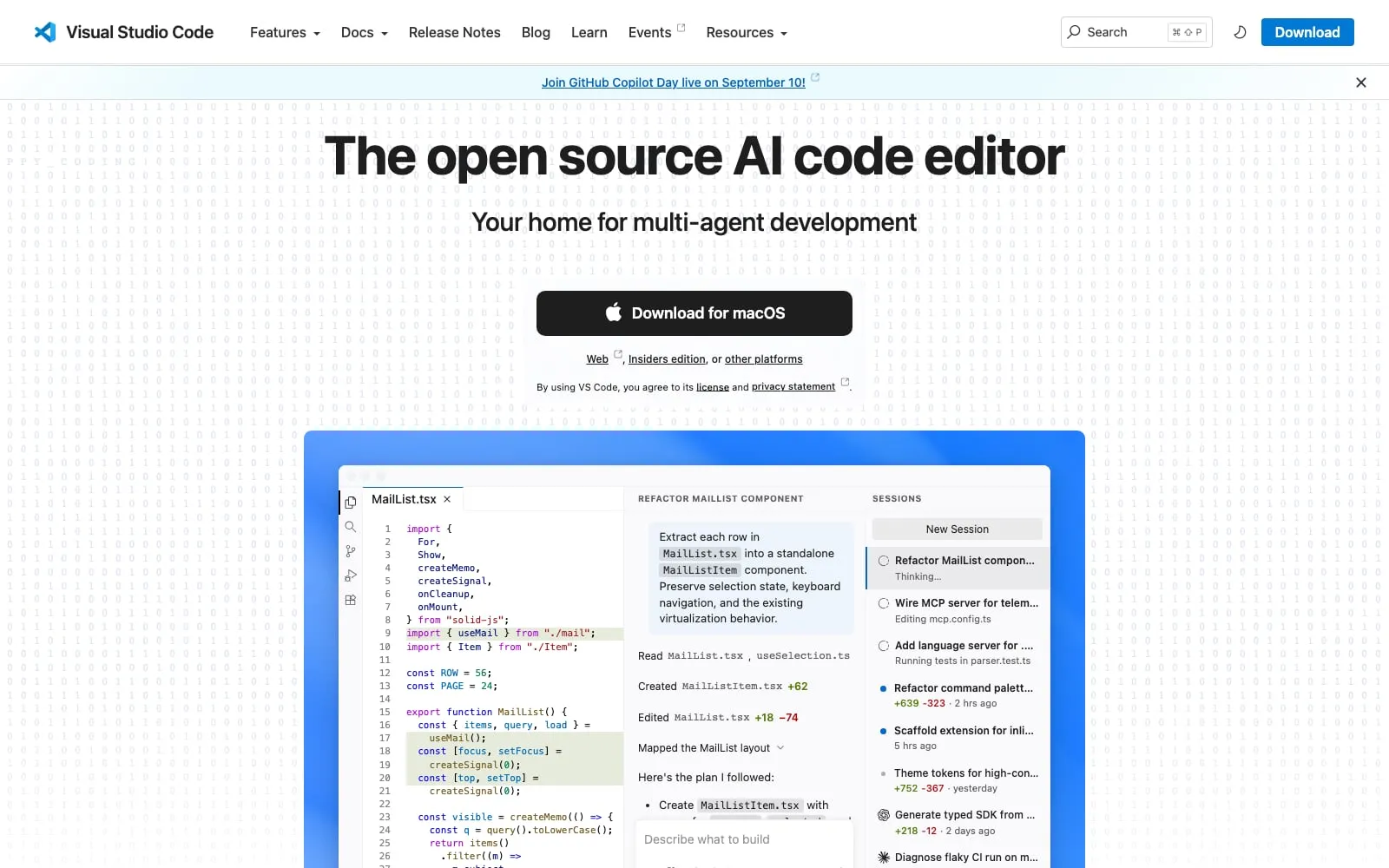Open the Run and Debug icon in sidebar
Screen dimensions: 1389x868
click(x=351, y=575)
